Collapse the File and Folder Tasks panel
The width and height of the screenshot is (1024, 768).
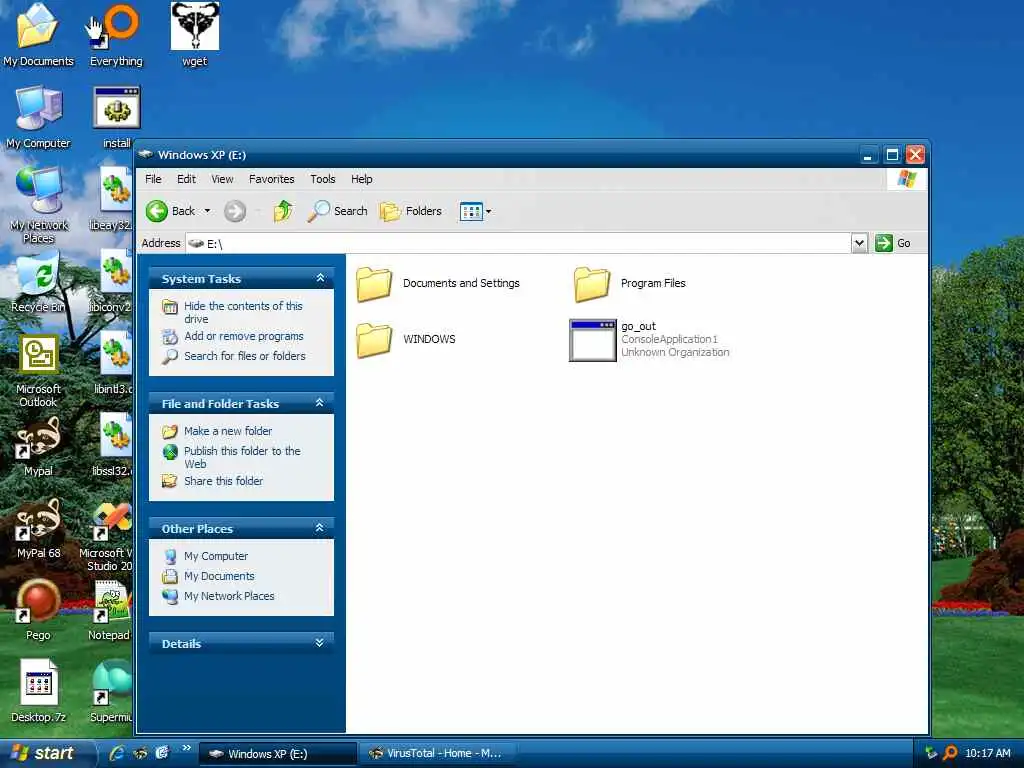[x=320, y=403]
